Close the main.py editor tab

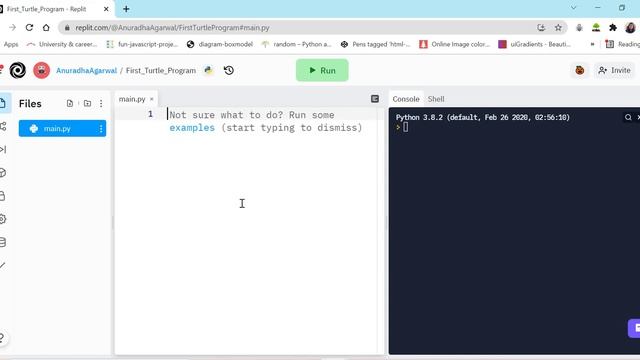pyautogui.click(x=151, y=99)
